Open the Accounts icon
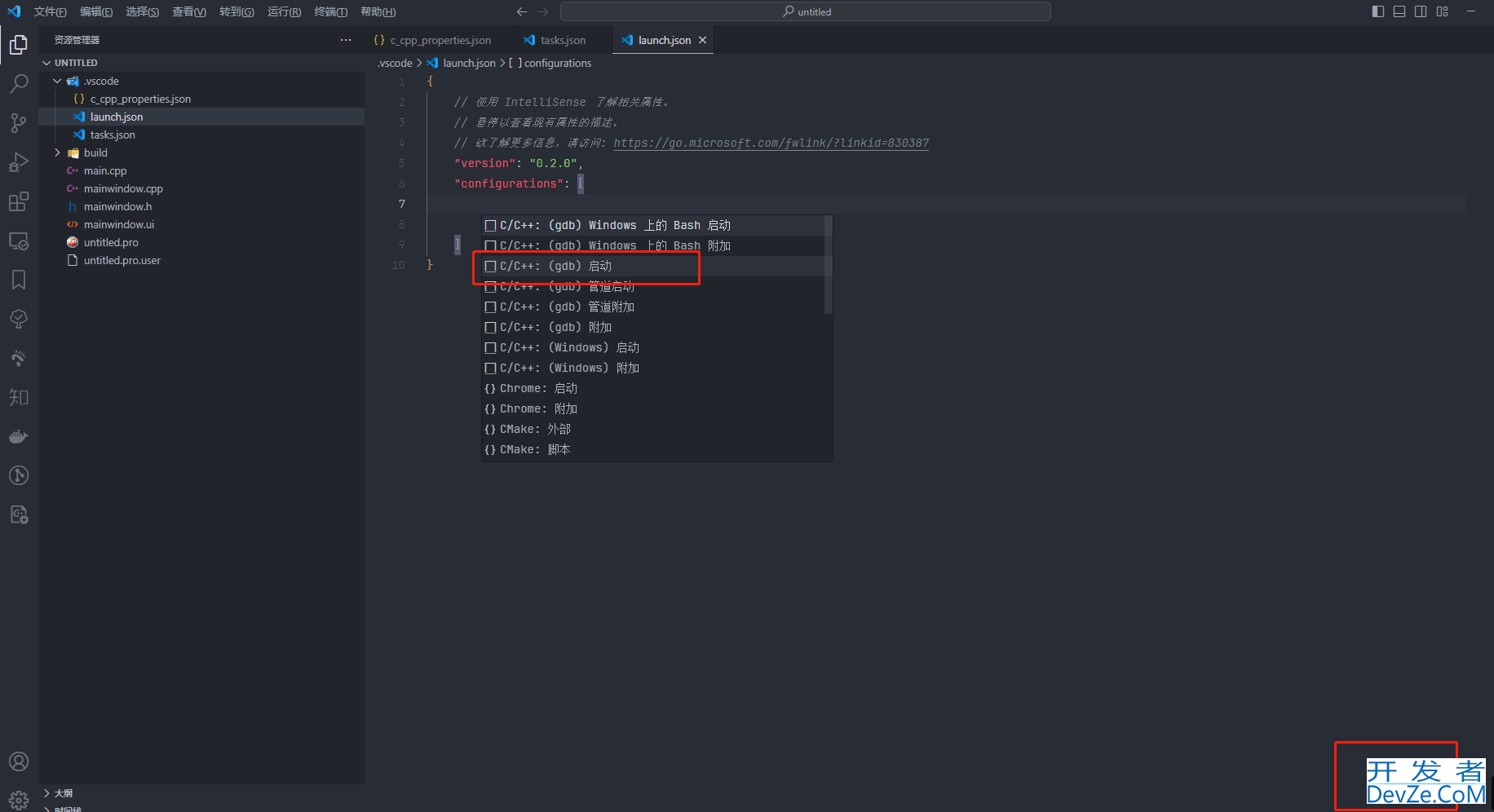The image size is (1494, 812). 19,761
